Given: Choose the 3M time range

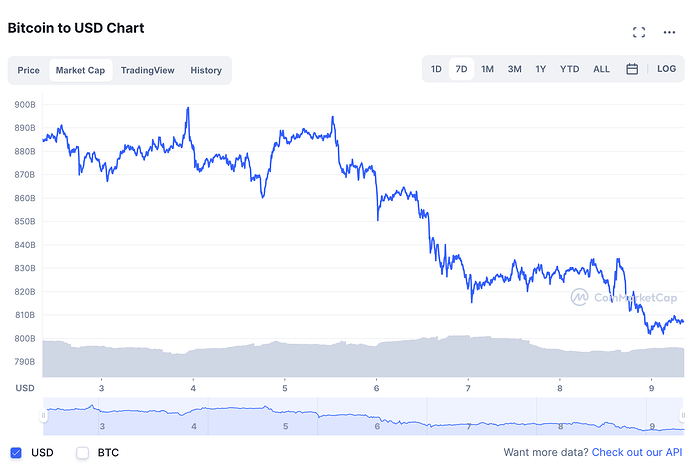Looking at the screenshot, I should coord(514,70).
